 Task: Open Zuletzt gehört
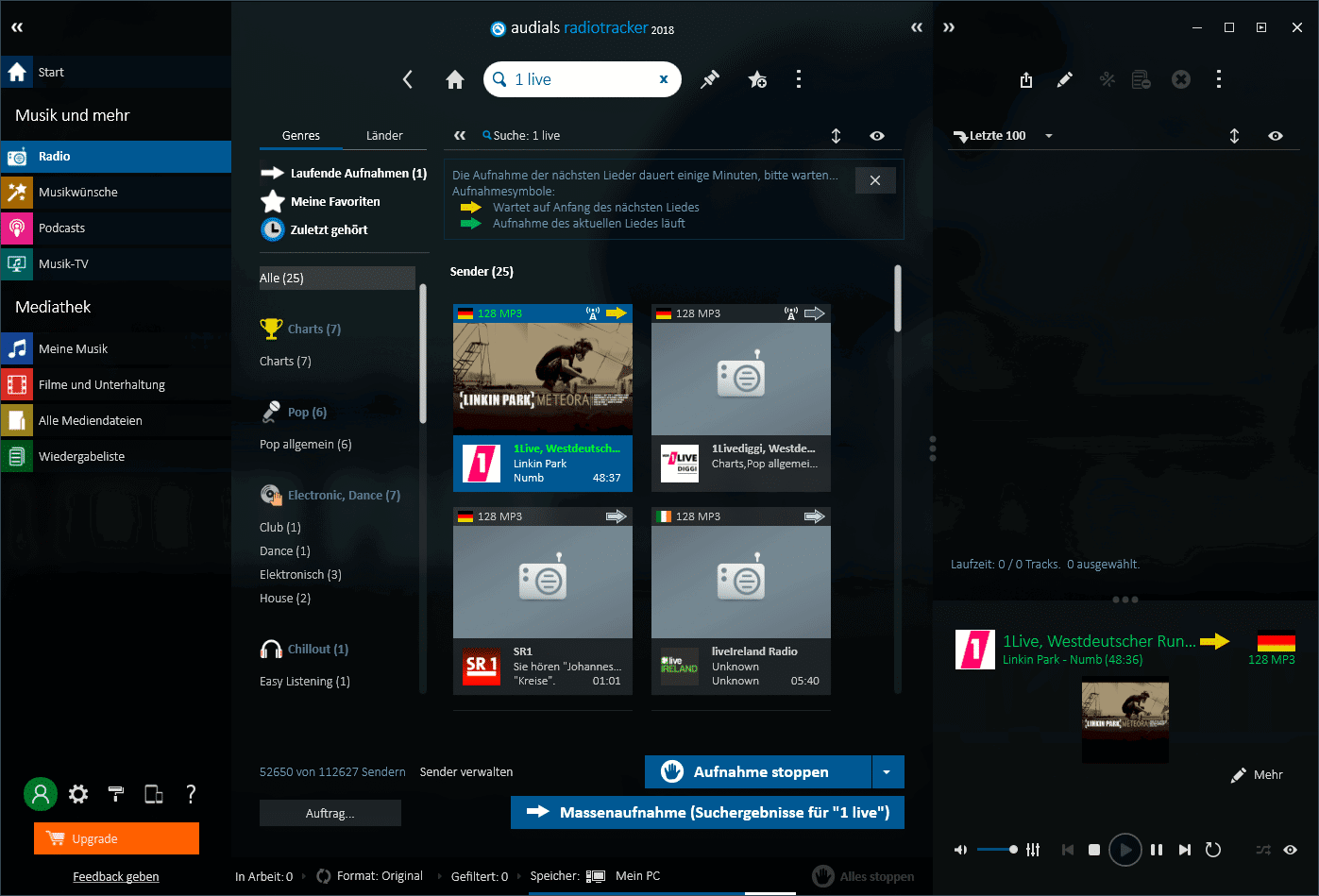tap(314, 229)
